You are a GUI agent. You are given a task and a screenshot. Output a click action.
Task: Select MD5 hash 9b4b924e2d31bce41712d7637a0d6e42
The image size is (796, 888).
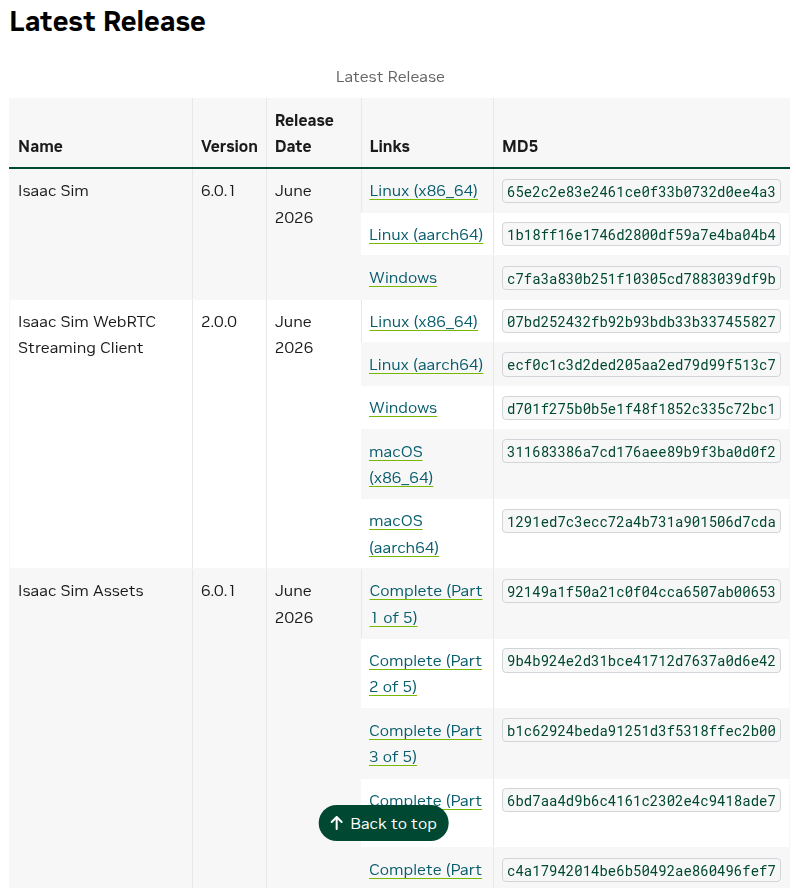pyautogui.click(x=641, y=661)
